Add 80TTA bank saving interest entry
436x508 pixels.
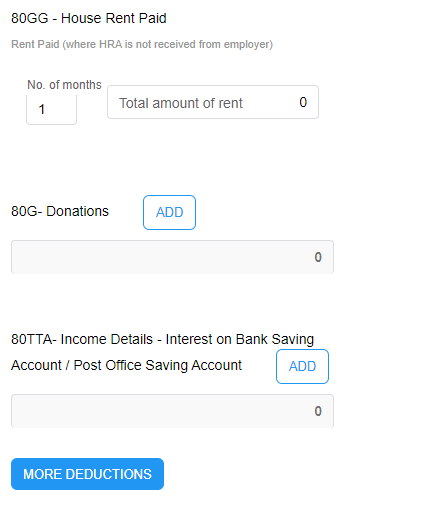(302, 366)
